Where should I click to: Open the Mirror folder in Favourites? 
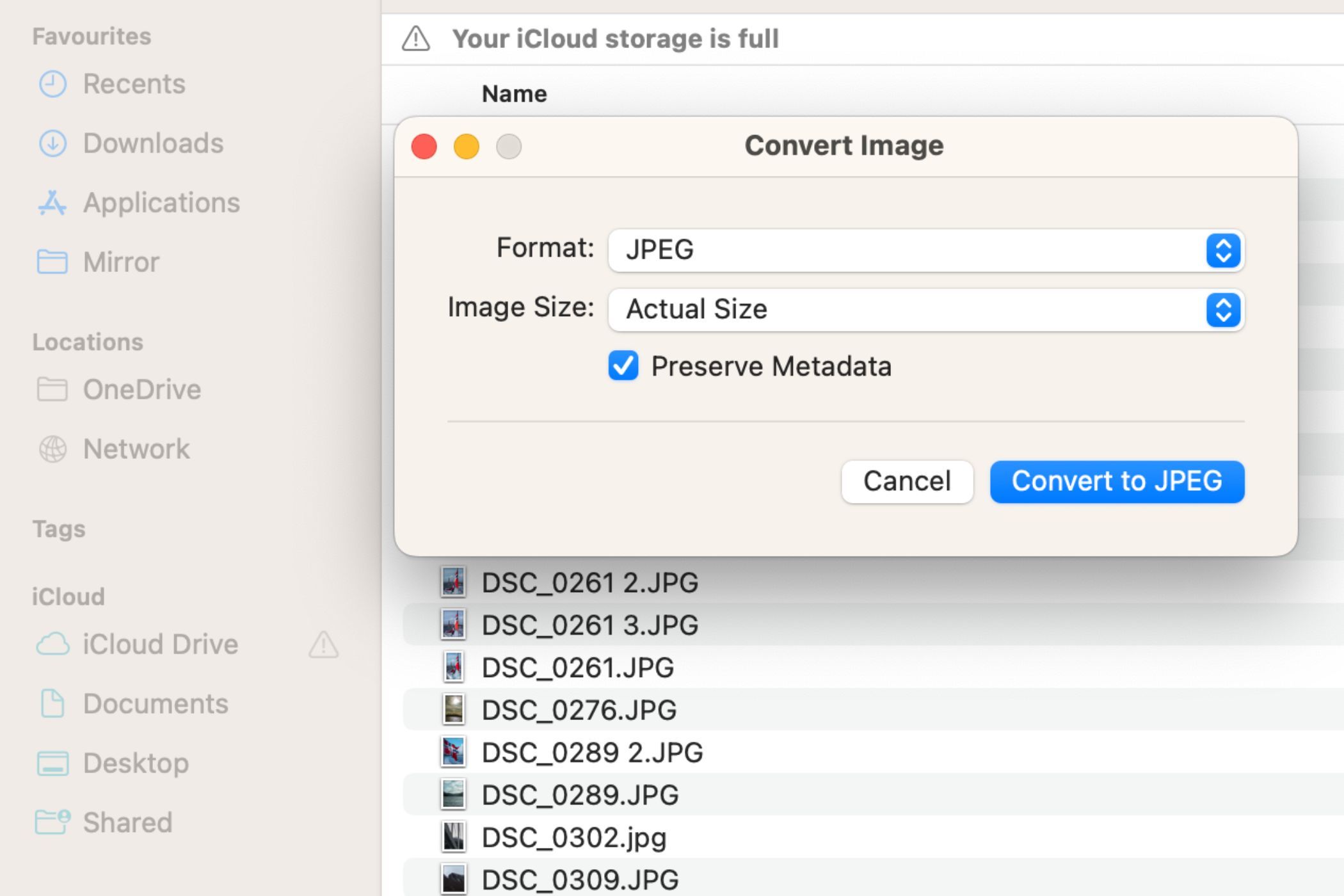coord(121,262)
